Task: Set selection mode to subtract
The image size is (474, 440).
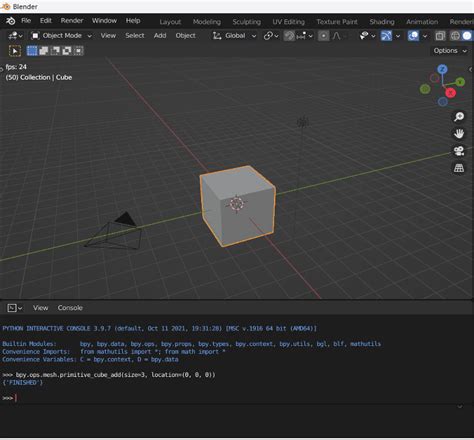Action: click(x=55, y=51)
